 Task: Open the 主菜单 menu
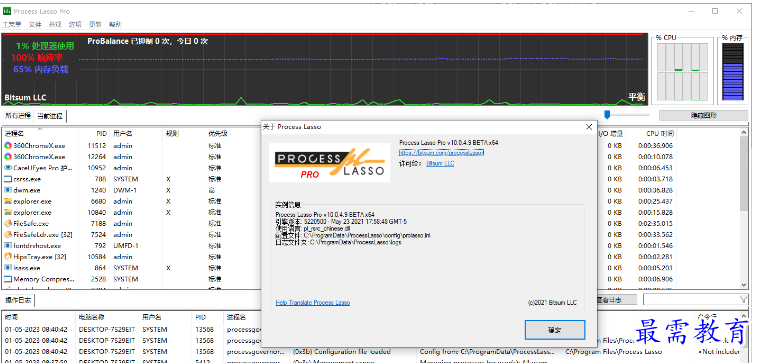[12, 24]
